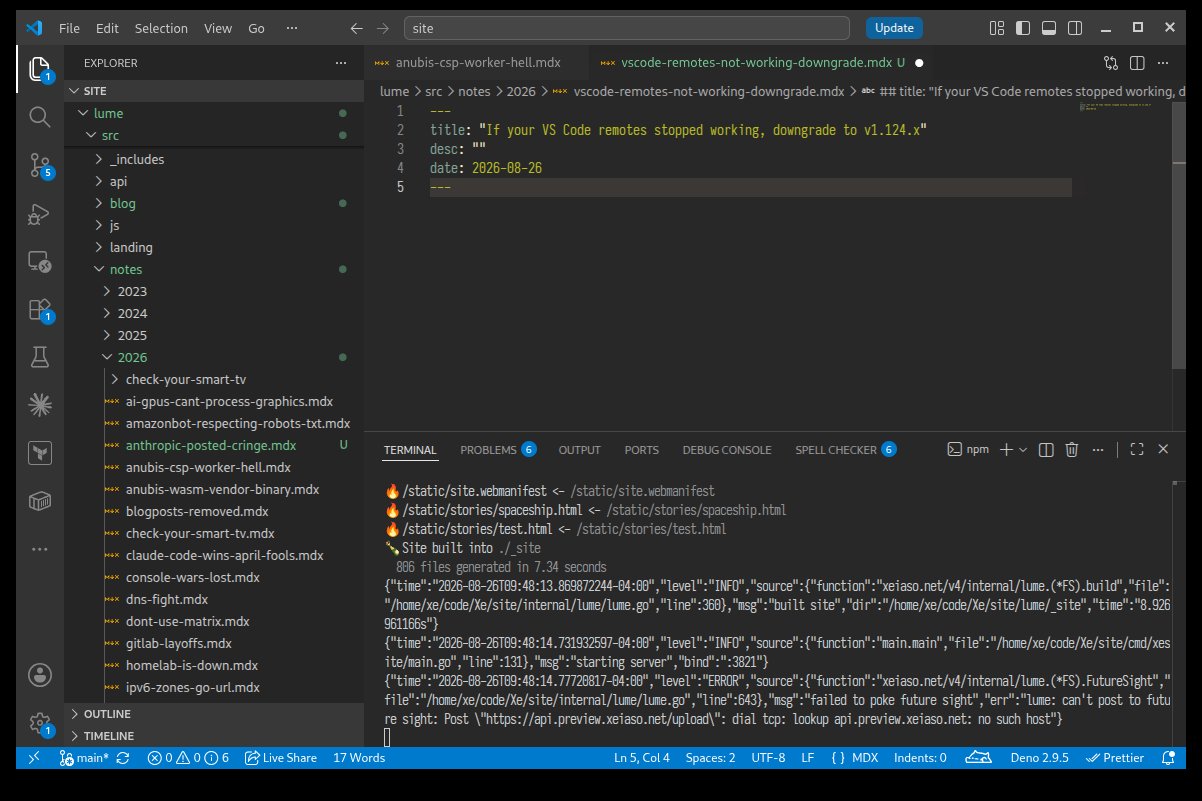1202x801 pixels.
Task: Open the File menu
Action: pos(69,28)
